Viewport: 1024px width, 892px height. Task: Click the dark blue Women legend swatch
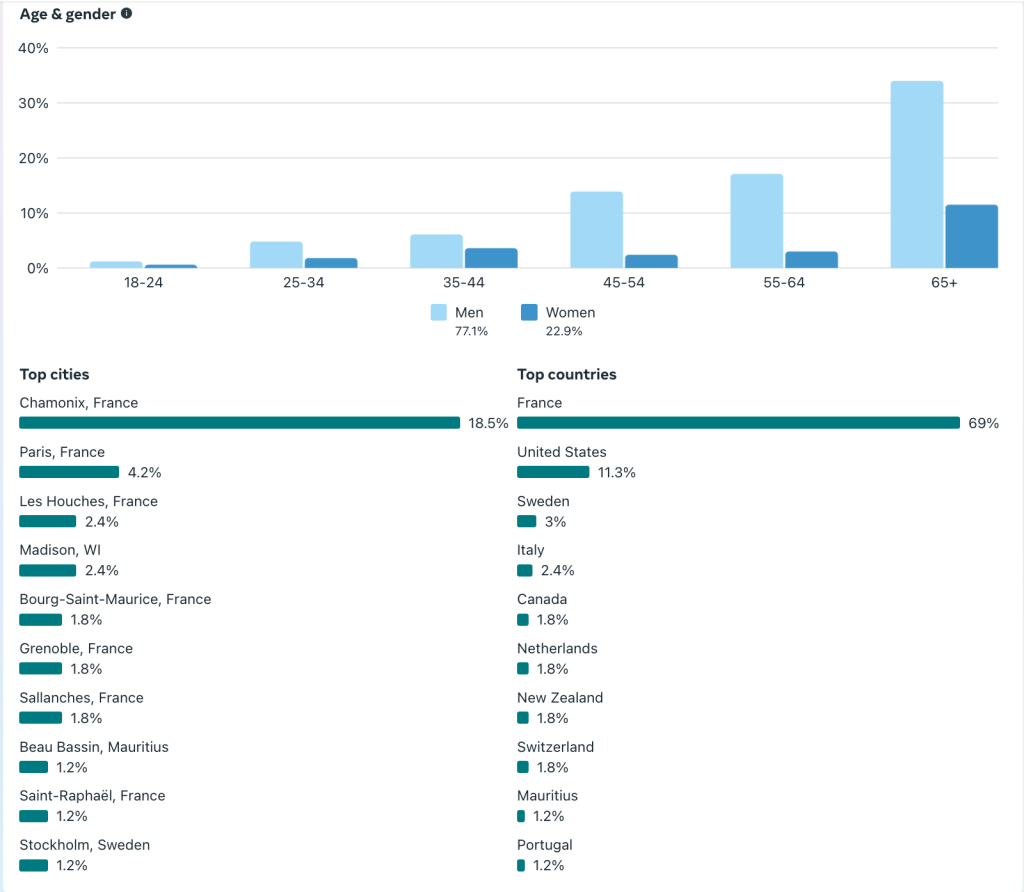[530, 313]
